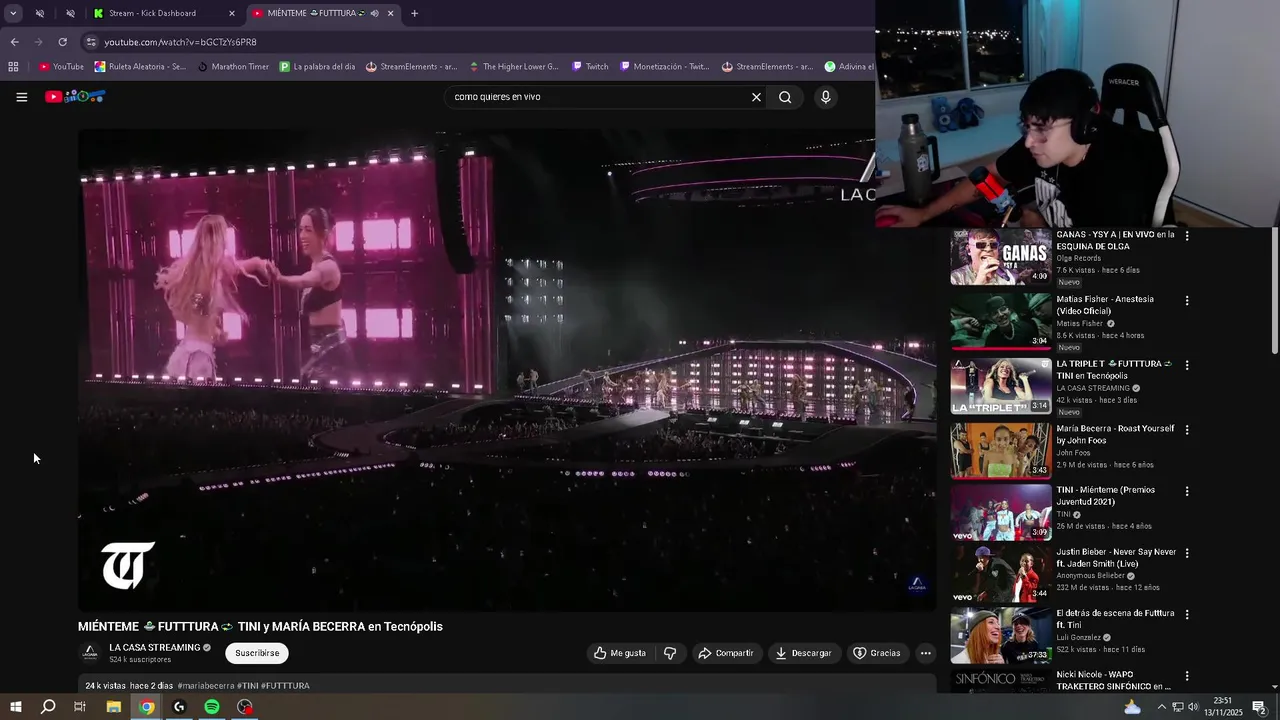Click the search box containing 'como quieres en vivo'
Screen dimensions: 1280x720
(598, 97)
